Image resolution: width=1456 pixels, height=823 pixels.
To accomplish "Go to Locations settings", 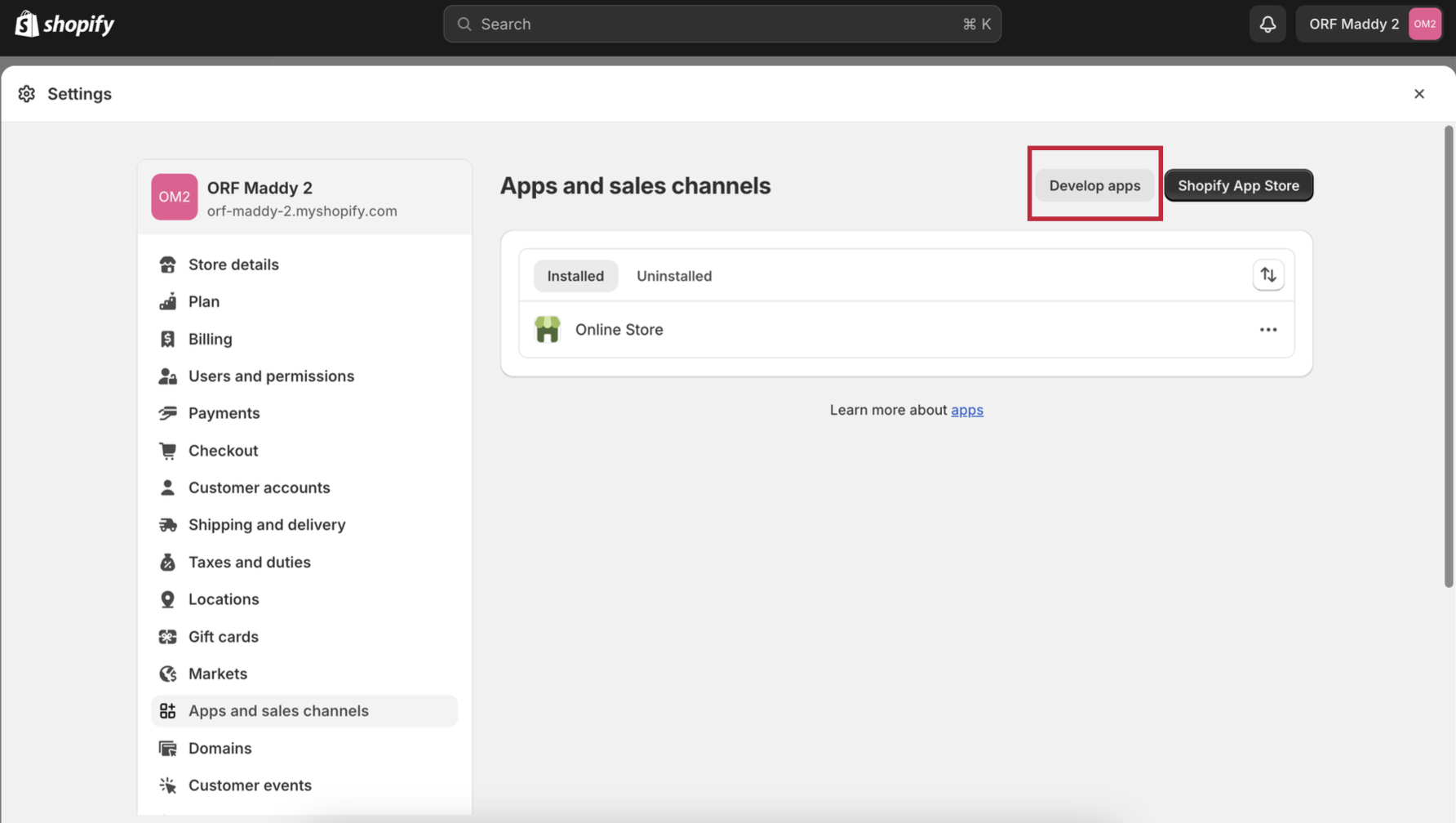I will pos(304,599).
